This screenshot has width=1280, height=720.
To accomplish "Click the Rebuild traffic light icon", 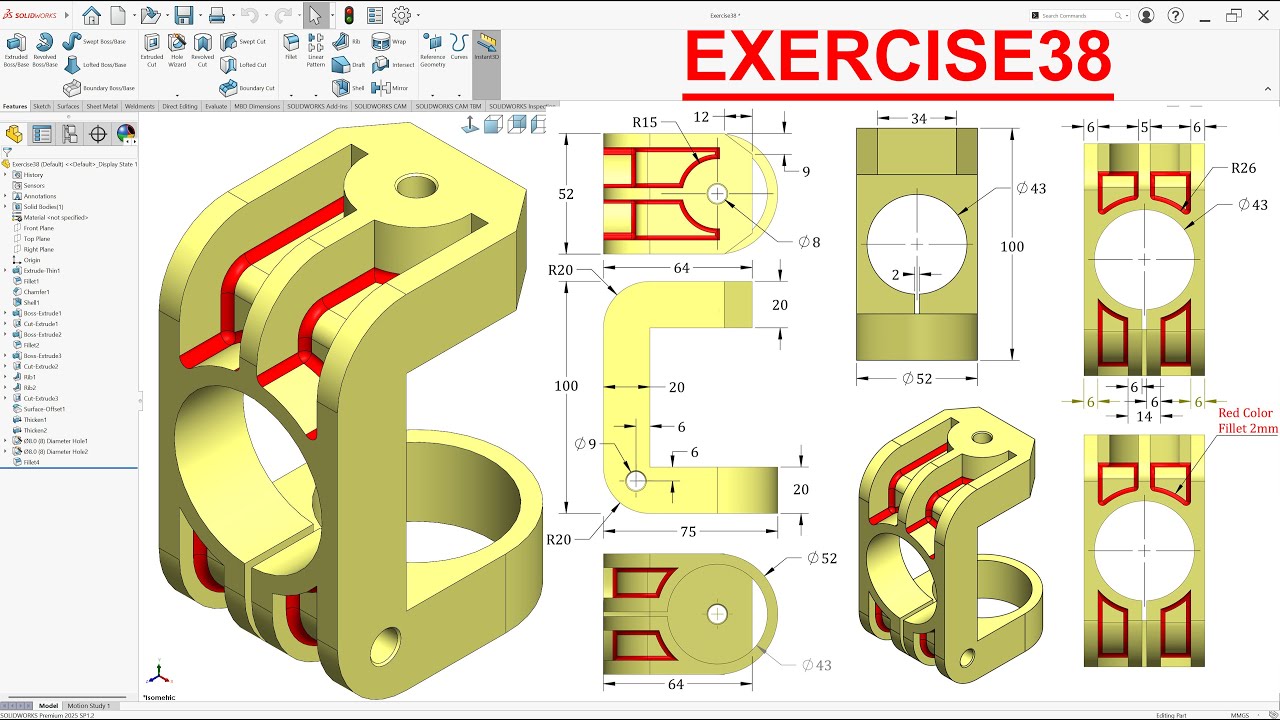I will [x=349, y=15].
